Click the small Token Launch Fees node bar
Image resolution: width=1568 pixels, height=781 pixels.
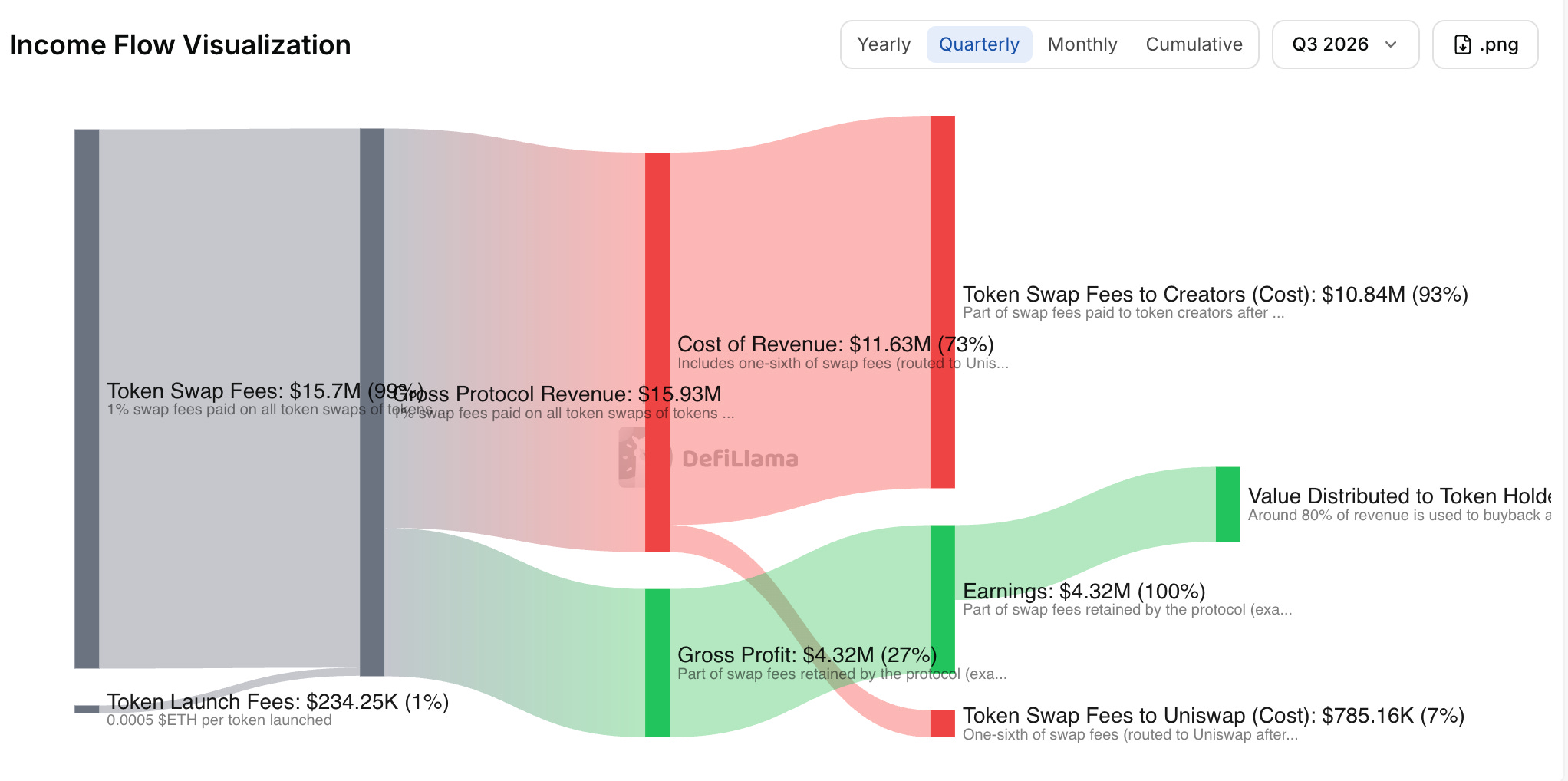point(87,710)
